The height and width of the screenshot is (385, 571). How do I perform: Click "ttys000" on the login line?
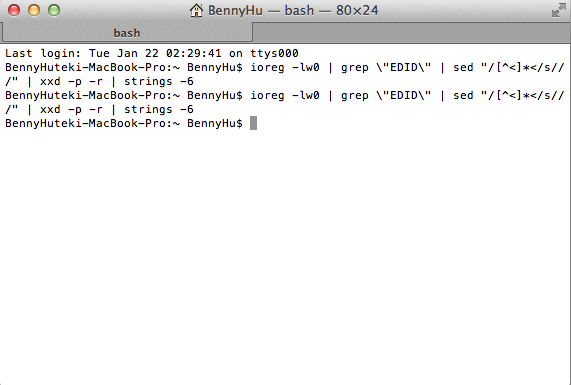pos(274,53)
